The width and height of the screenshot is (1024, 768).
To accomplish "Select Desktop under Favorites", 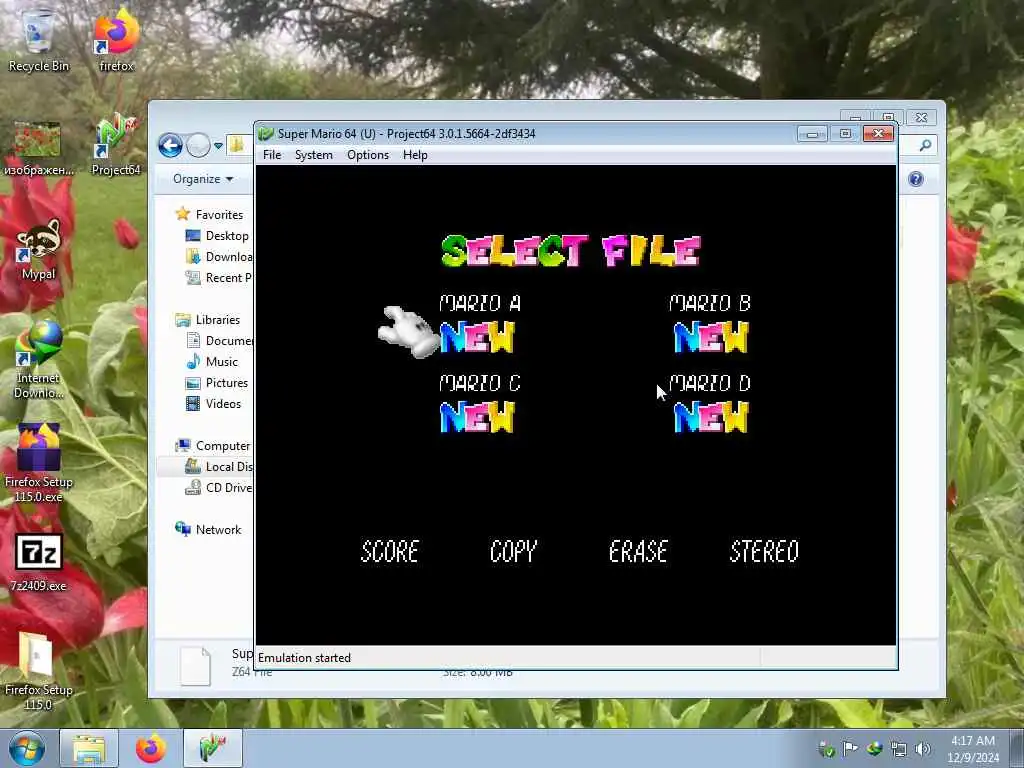I will [x=218, y=236].
